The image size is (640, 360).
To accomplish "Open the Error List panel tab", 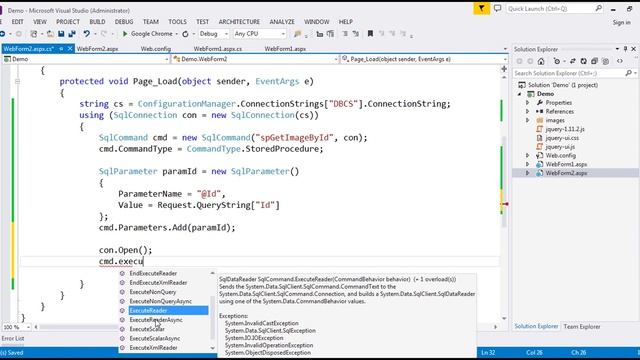I will [13, 338].
